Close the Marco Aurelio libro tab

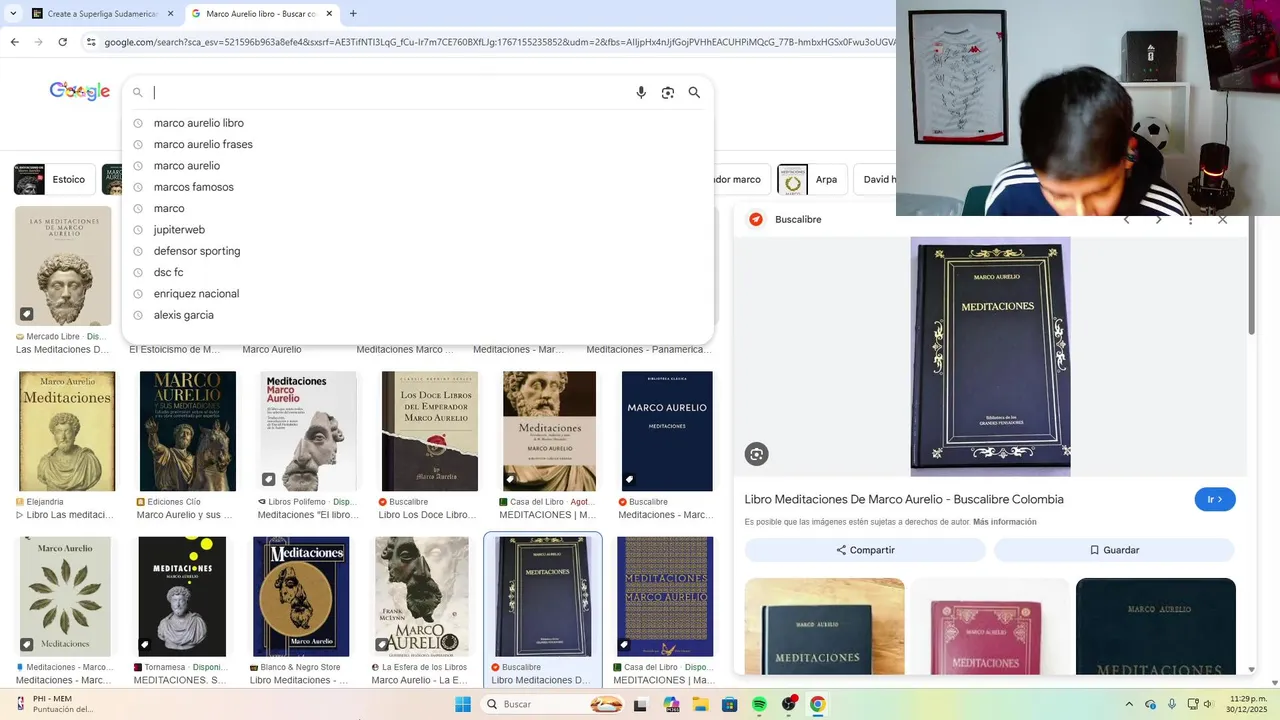tap(329, 14)
